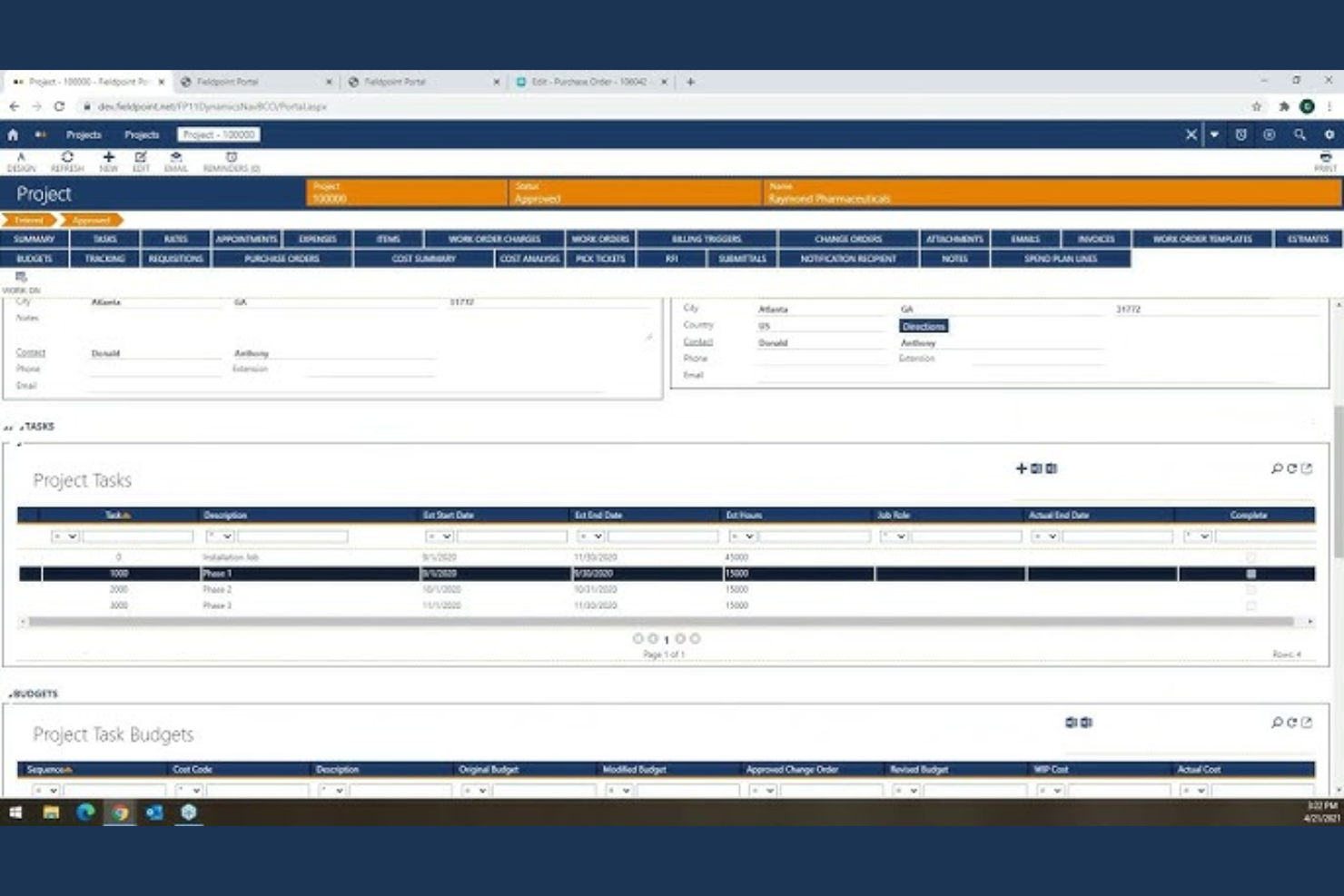The height and width of the screenshot is (896, 1344).
Task: Open Task column filter operator dropdown
Action: pos(65,537)
